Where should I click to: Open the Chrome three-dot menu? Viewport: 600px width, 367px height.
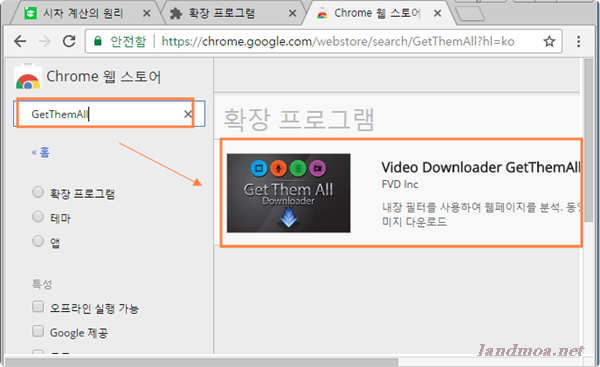pos(578,41)
